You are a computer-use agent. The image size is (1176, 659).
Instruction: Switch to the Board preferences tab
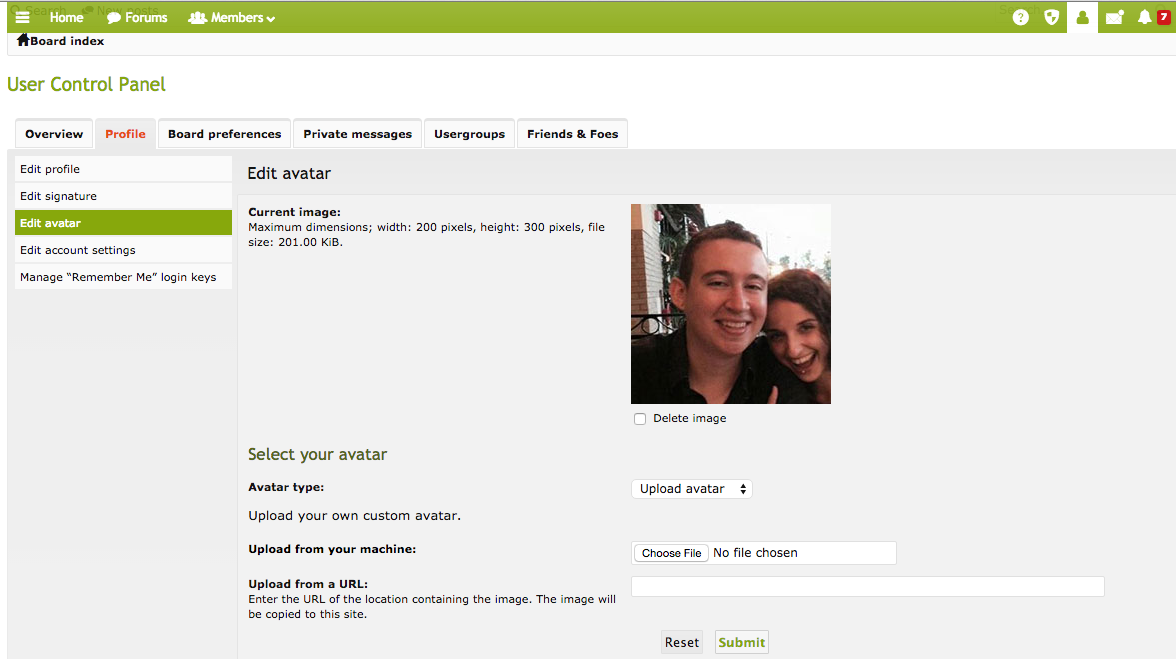(x=224, y=134)
